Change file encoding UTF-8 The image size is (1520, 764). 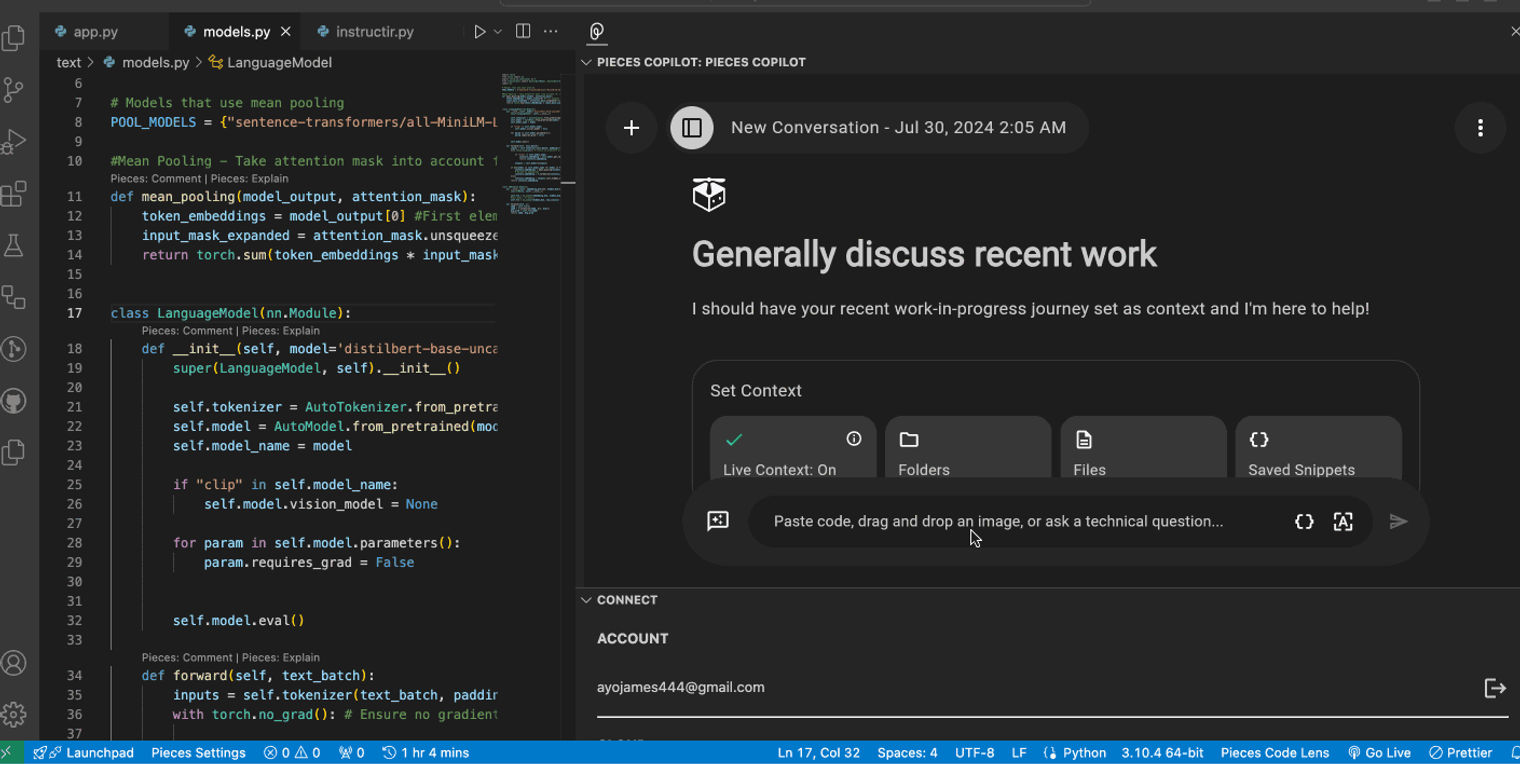click(974, 753)
